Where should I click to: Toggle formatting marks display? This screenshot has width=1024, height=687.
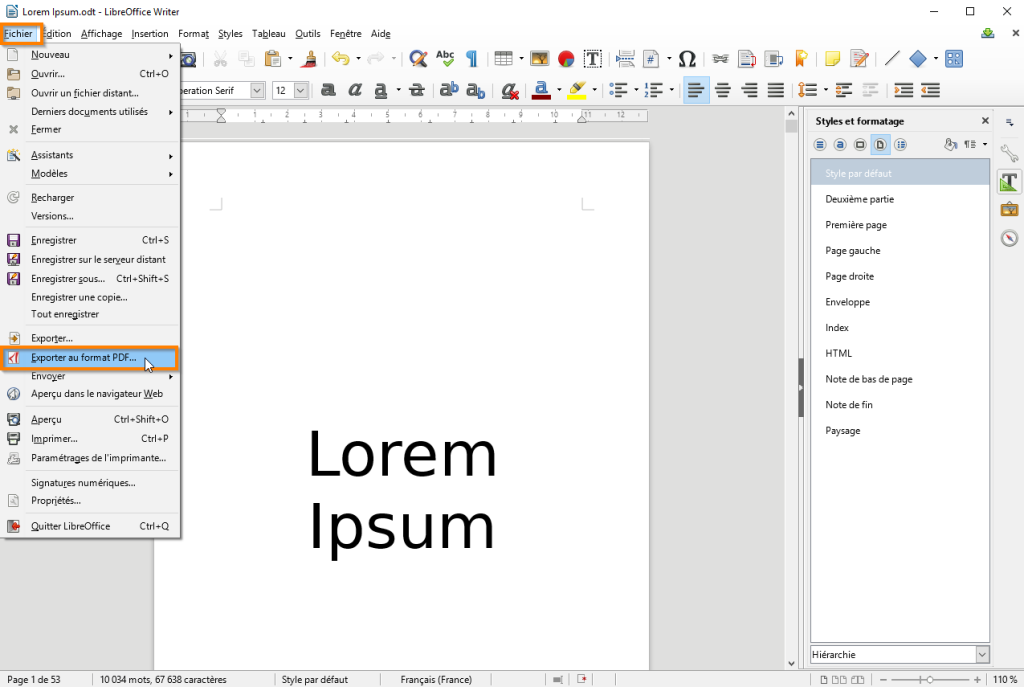coord(470,58)
